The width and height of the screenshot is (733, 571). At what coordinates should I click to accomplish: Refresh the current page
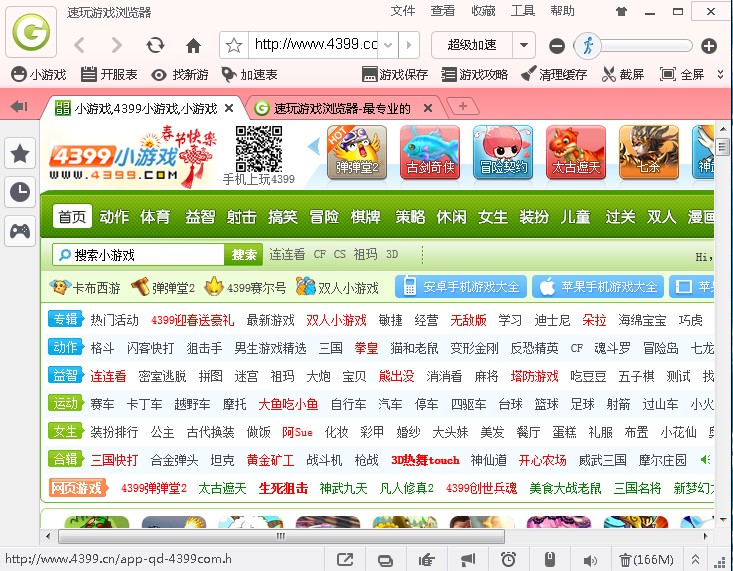coord(155,45)
